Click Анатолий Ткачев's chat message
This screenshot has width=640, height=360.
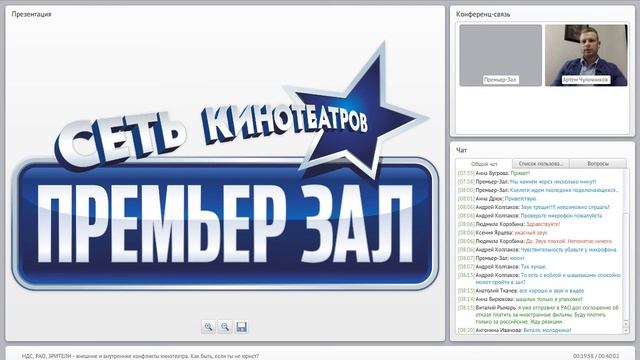click(551, 291)
